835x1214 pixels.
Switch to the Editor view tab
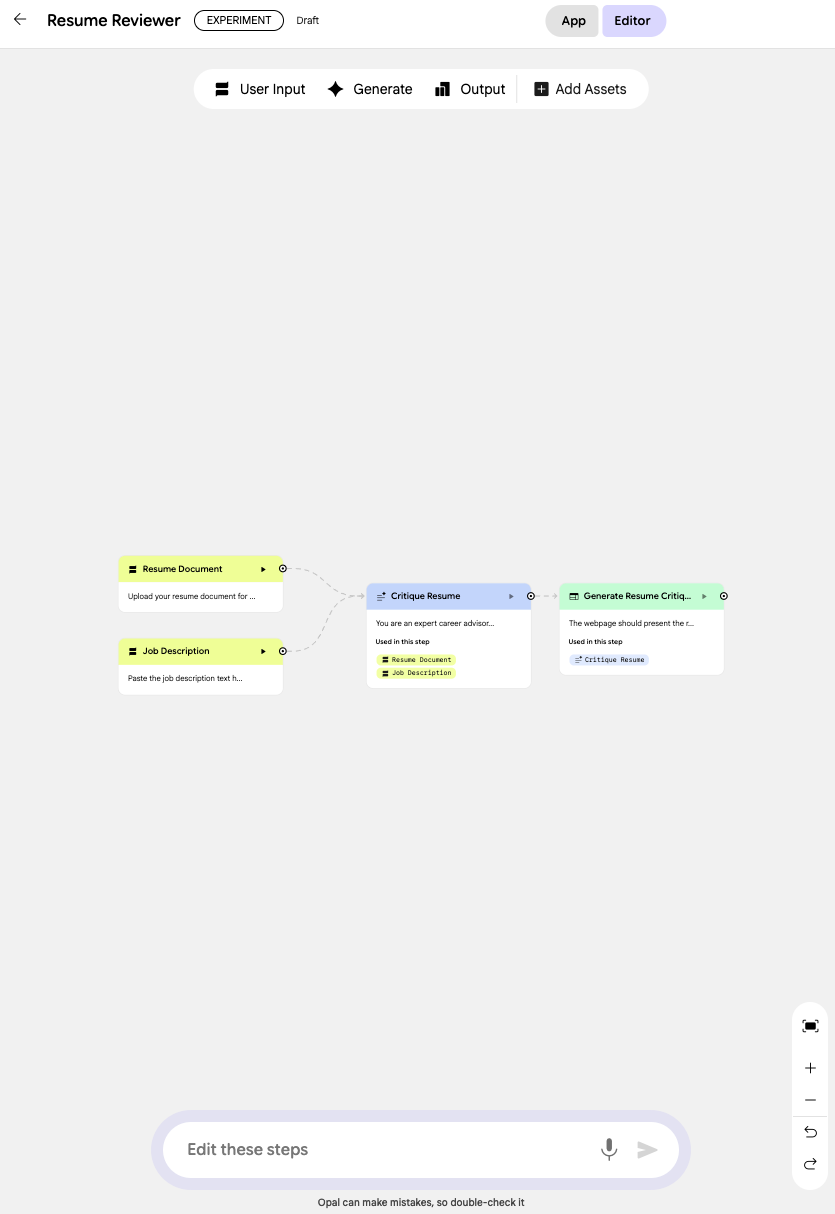[632, 21]
